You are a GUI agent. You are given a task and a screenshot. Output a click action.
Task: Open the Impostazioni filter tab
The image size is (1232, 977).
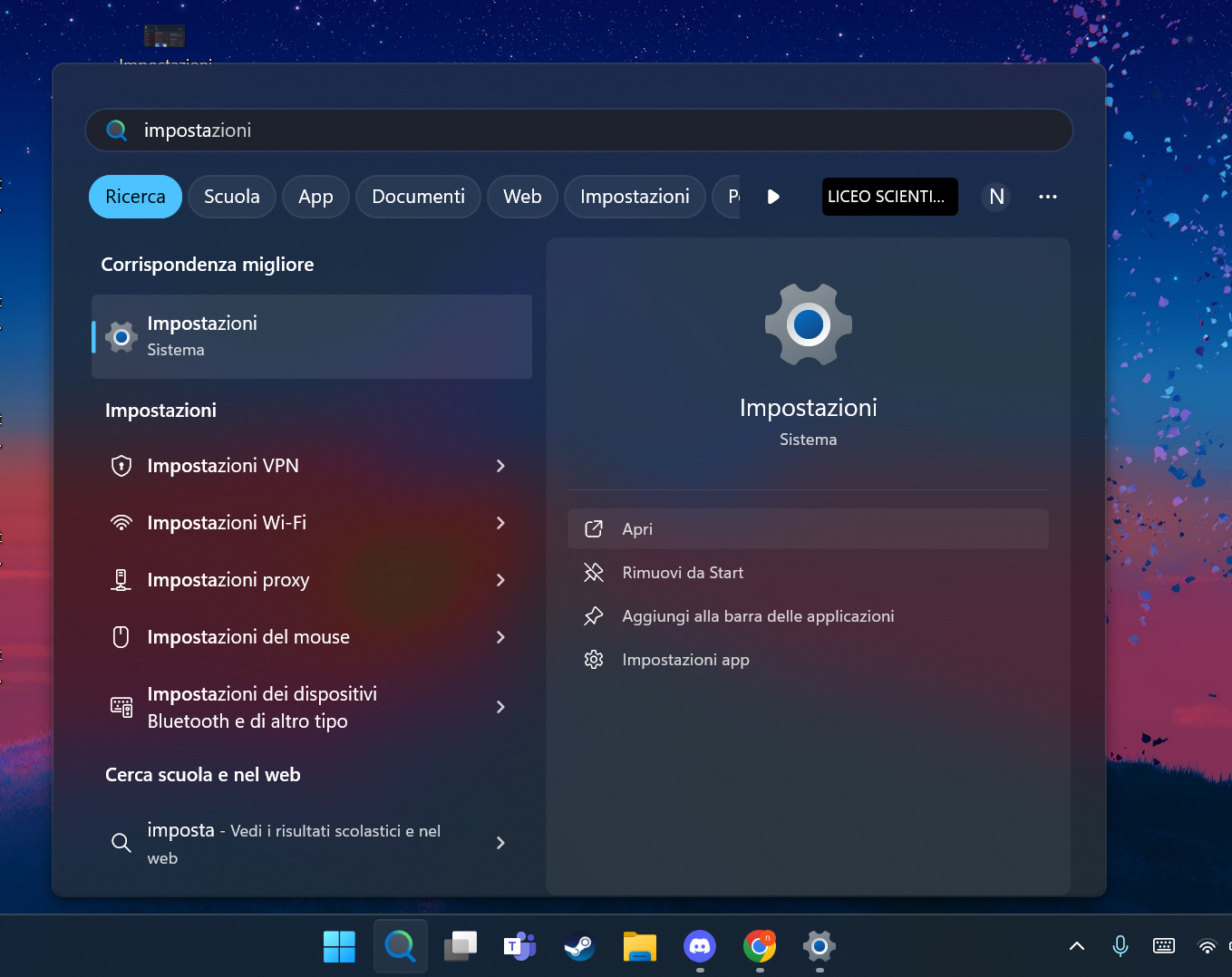tap(635, 196)
